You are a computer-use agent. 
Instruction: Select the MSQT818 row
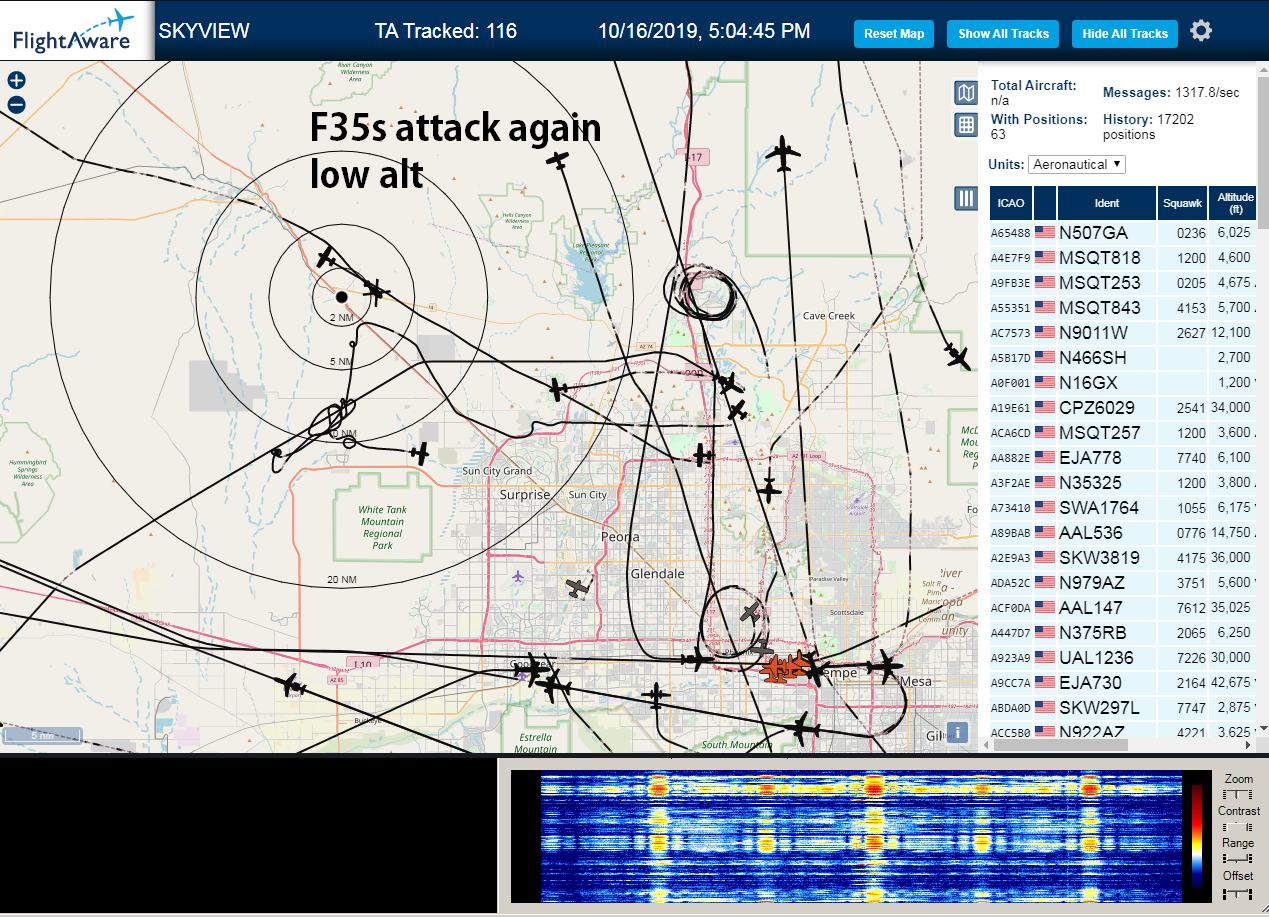coord(1122,257)
